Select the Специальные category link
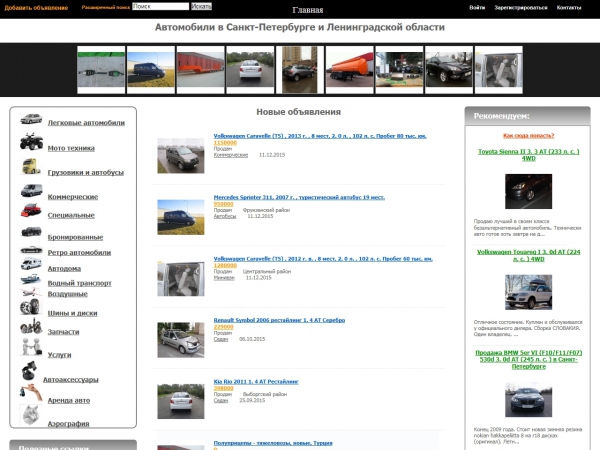 (71, 215)
